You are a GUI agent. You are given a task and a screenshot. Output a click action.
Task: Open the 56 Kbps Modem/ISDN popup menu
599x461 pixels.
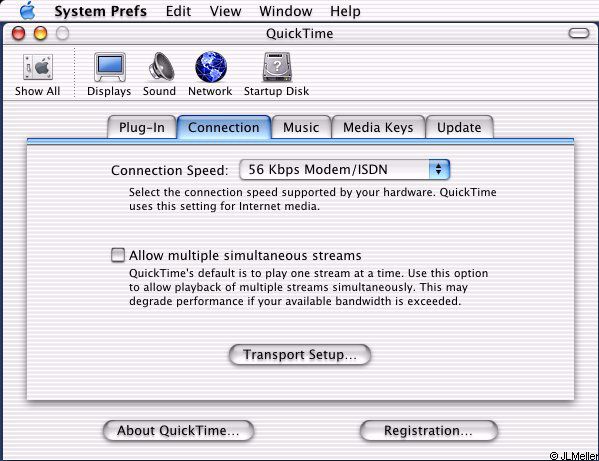tap(344, 169)
